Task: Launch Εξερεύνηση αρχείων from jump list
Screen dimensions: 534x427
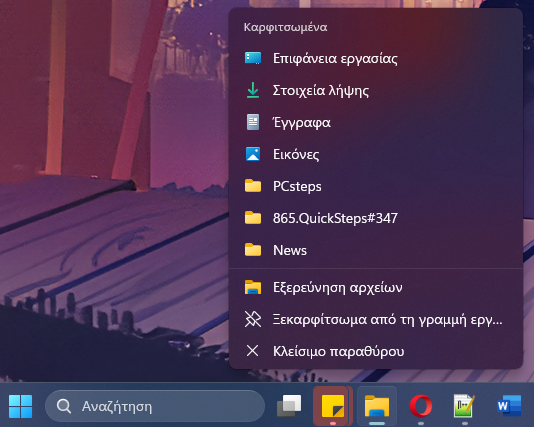Action: 376,288
